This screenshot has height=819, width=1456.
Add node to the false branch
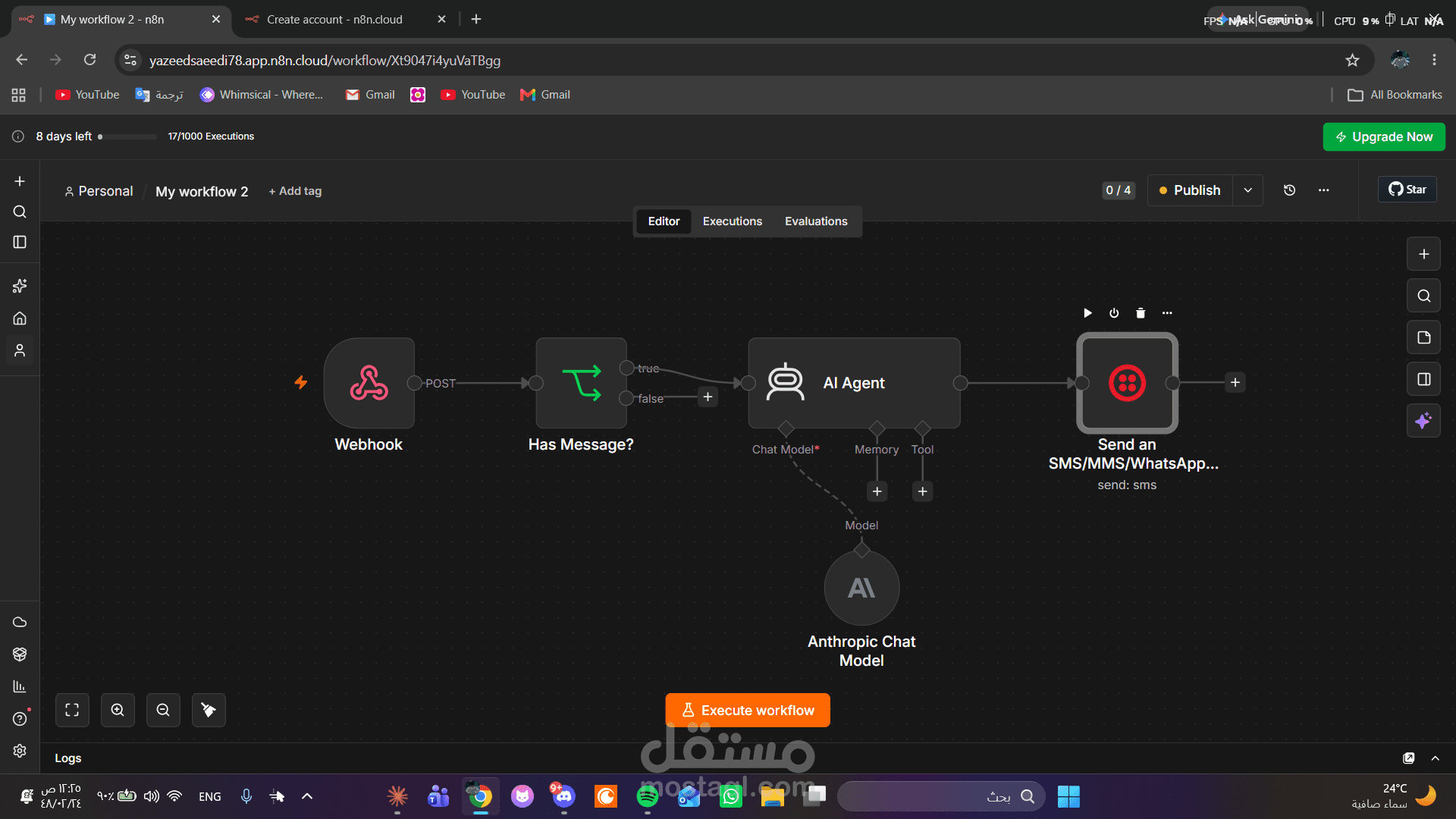click(x=708, y=397)
